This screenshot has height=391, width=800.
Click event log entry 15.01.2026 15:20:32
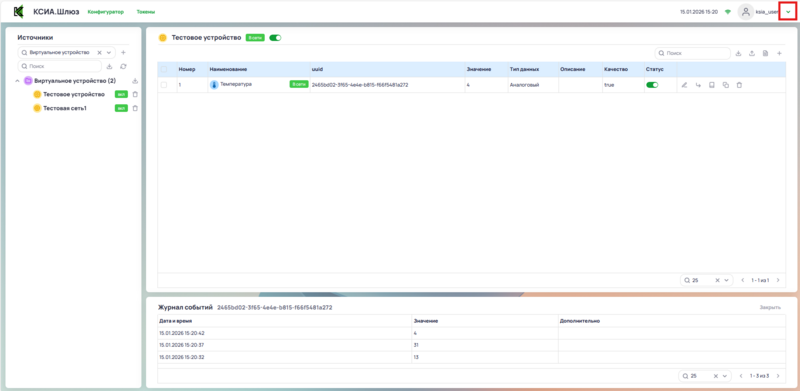(x=182, y=357)
